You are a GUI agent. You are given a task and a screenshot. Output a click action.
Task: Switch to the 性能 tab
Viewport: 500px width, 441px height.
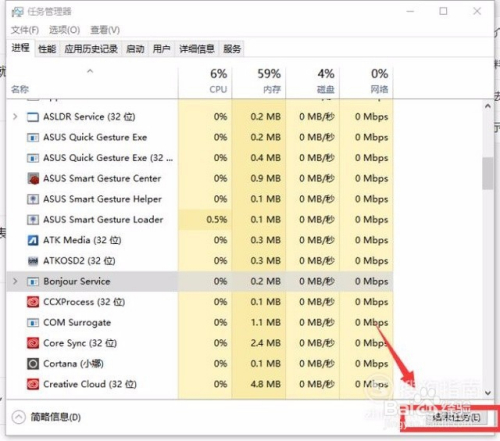(x=47, y=49)
